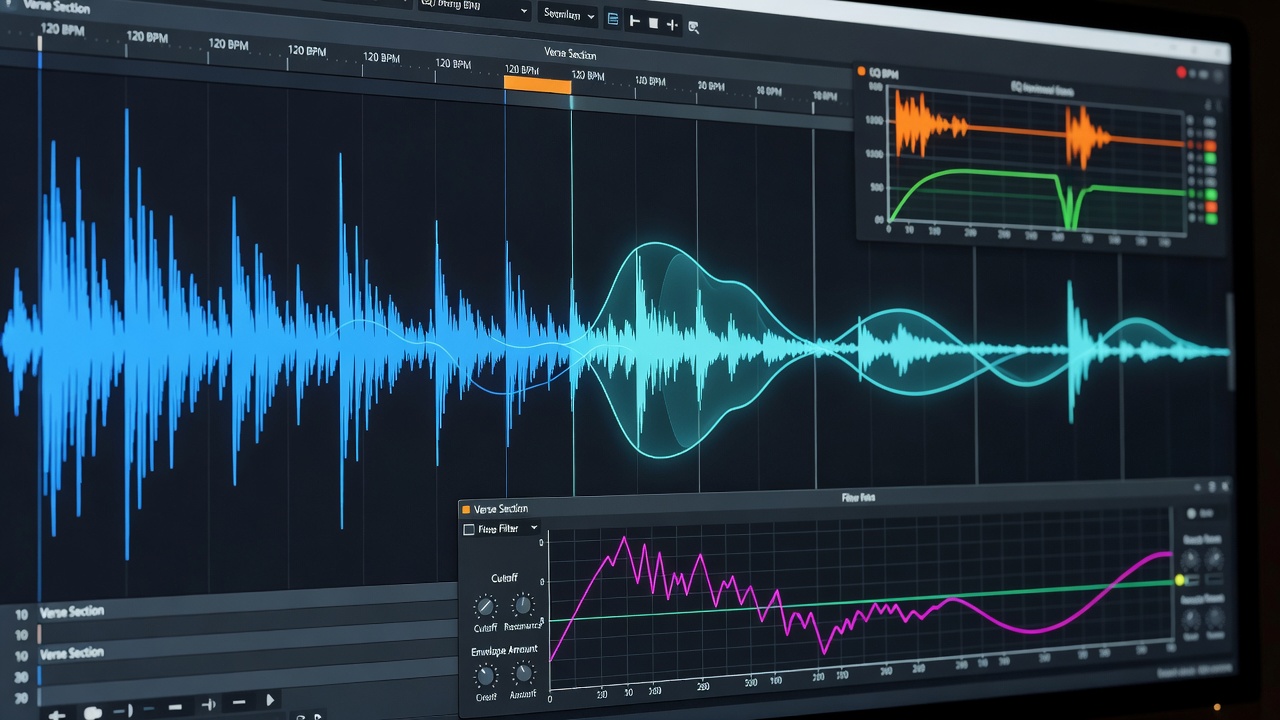Click the pink color strip in track list

coord(40,634)
